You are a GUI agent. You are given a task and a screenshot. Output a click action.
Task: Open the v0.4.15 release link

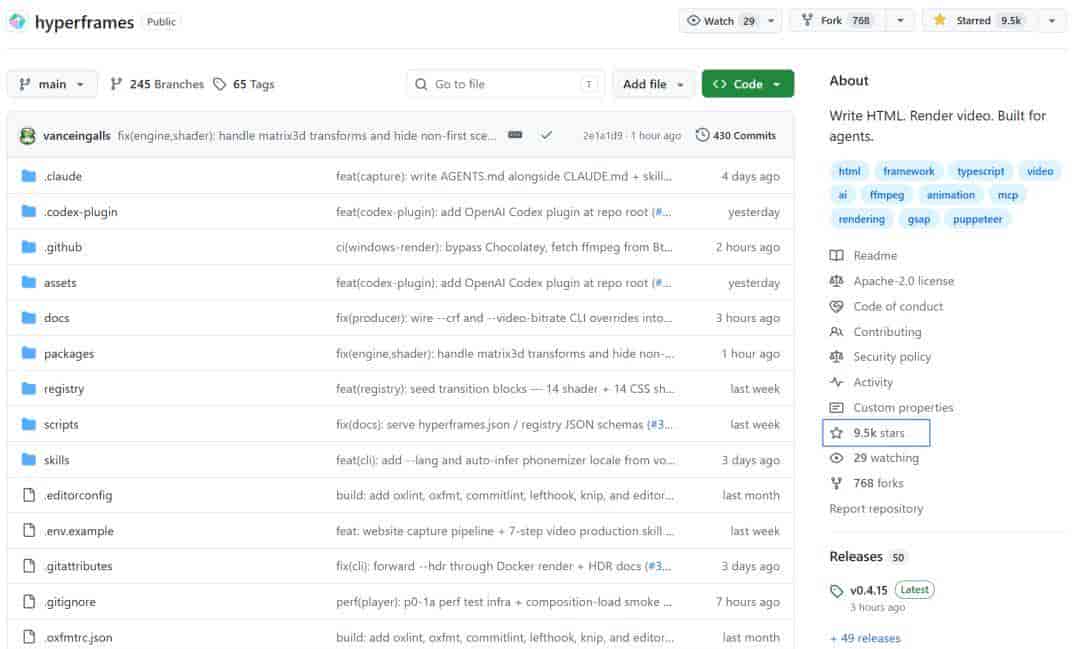[x=869, y=590]
